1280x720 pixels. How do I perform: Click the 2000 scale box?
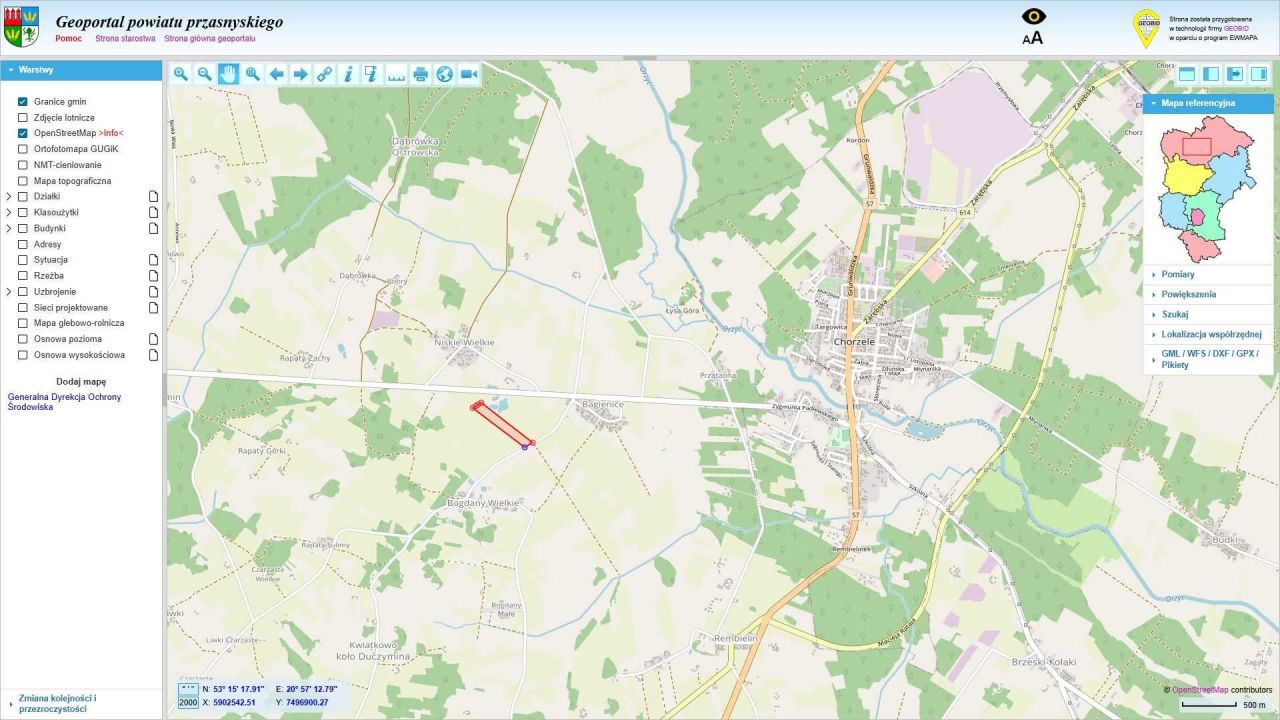tap(188, 702)
